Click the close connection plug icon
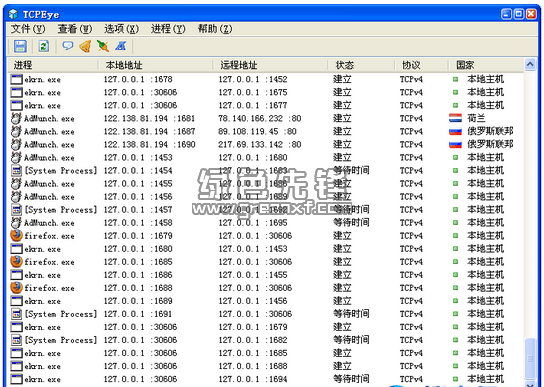The image size is (544, 387). pyautogui.click(x=103, y=46)
